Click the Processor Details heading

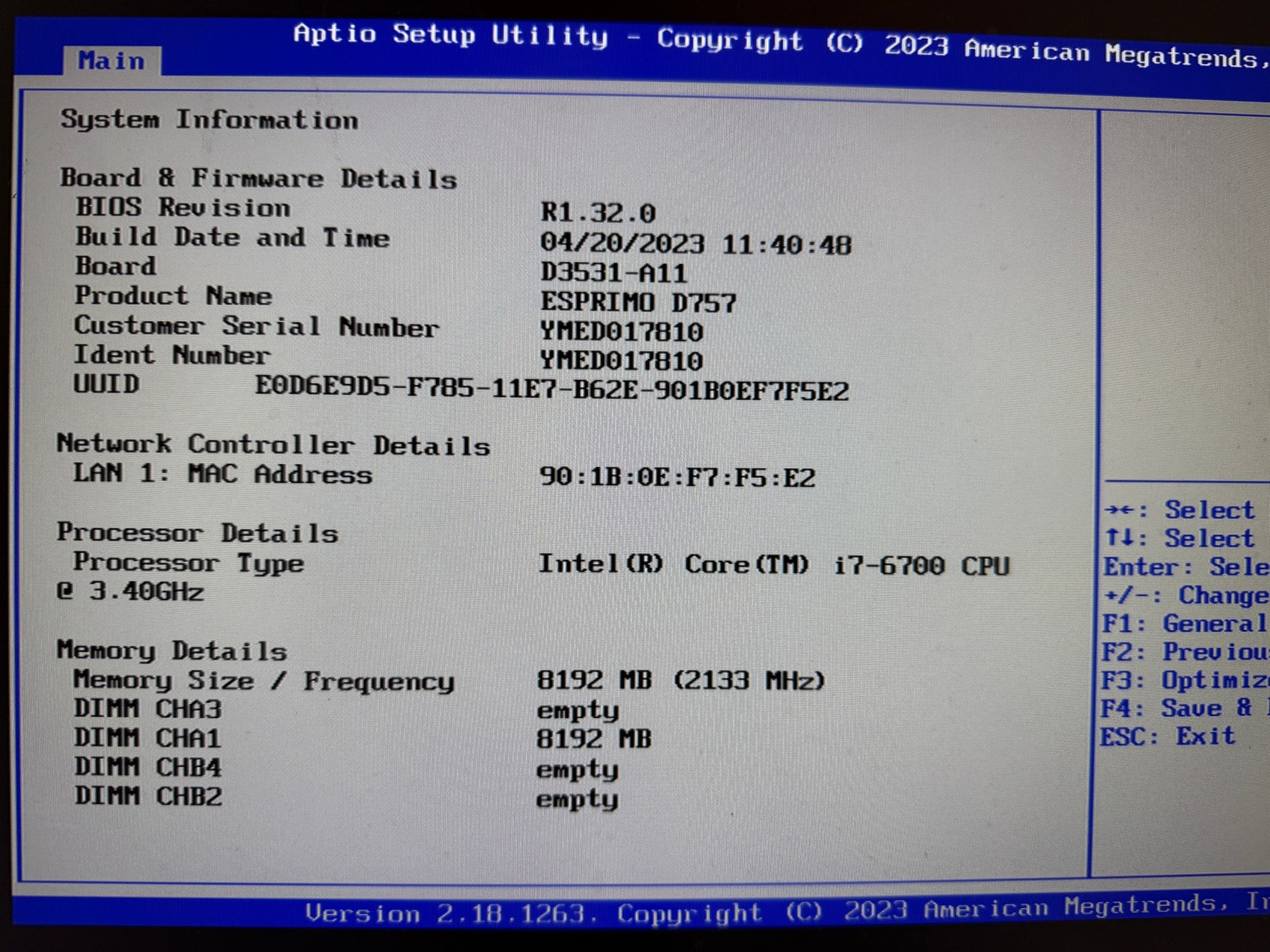coord(197,532)
